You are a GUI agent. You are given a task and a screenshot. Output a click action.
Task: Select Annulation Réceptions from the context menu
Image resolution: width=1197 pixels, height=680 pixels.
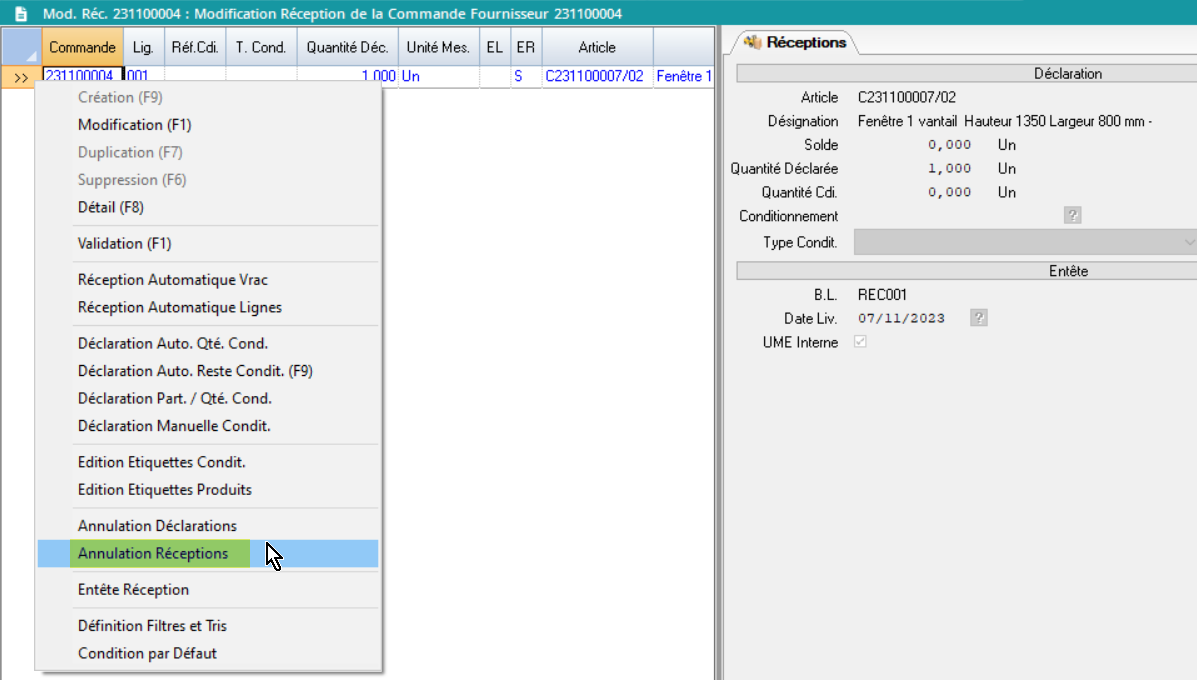(153, 554)
